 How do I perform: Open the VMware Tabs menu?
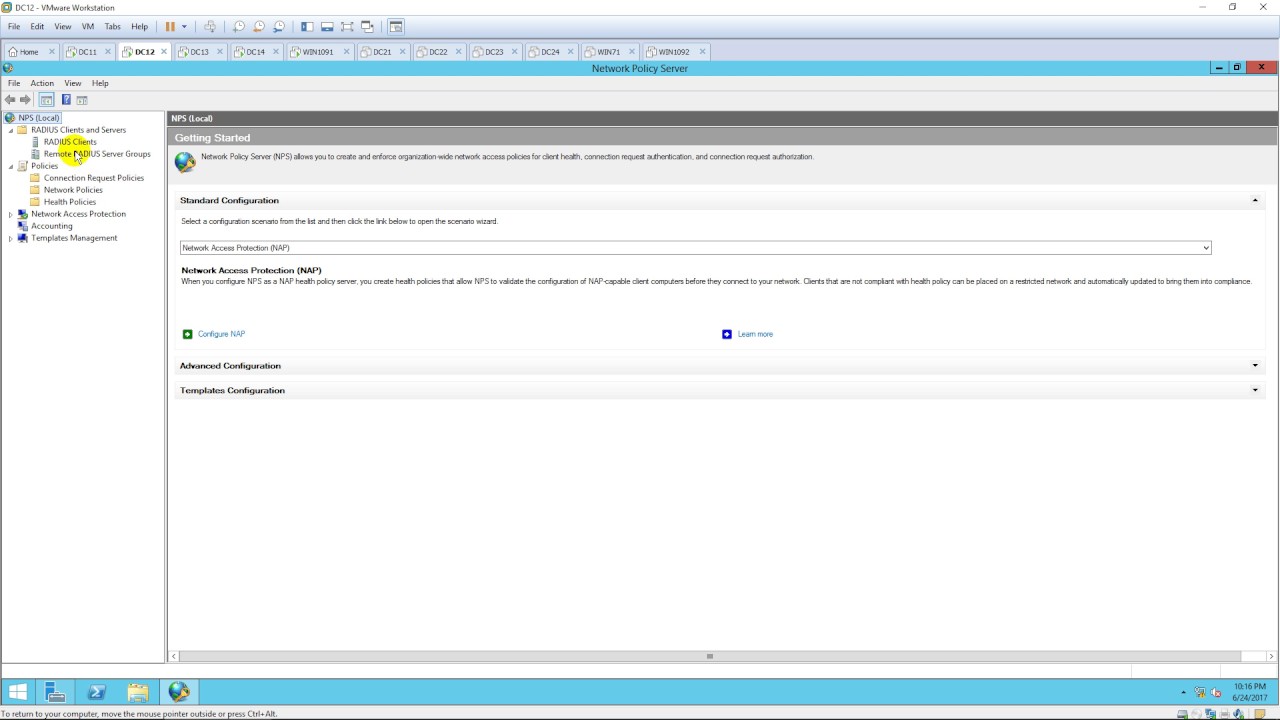pyautogui.click(x=112, y=27)
